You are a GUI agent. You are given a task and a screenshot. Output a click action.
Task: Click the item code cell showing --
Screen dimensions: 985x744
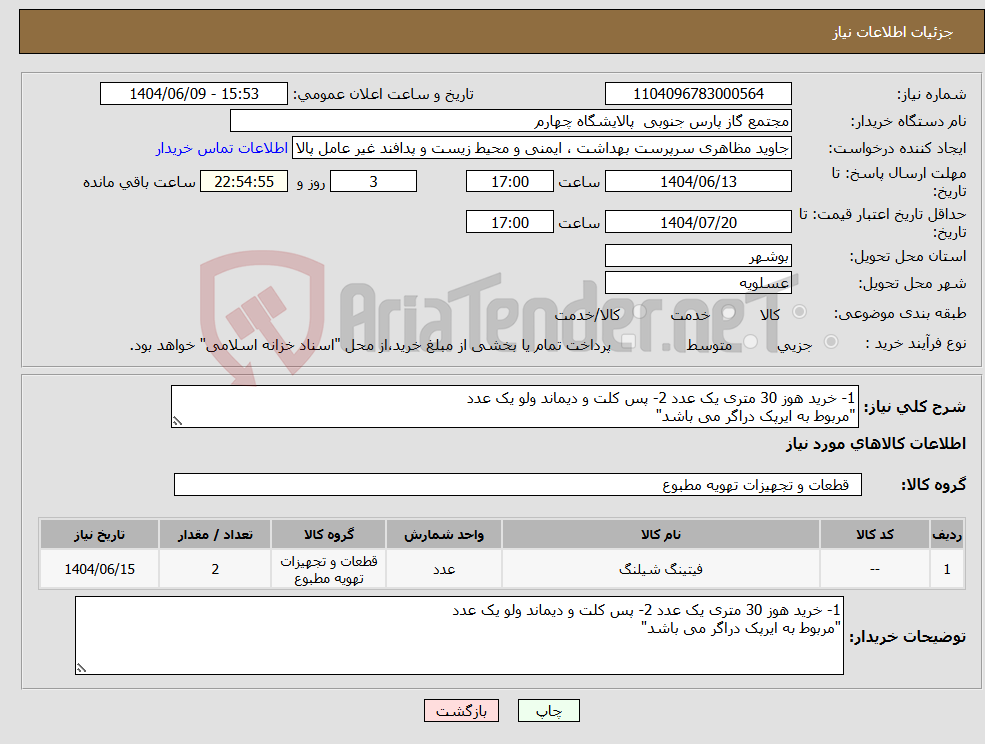874,569
